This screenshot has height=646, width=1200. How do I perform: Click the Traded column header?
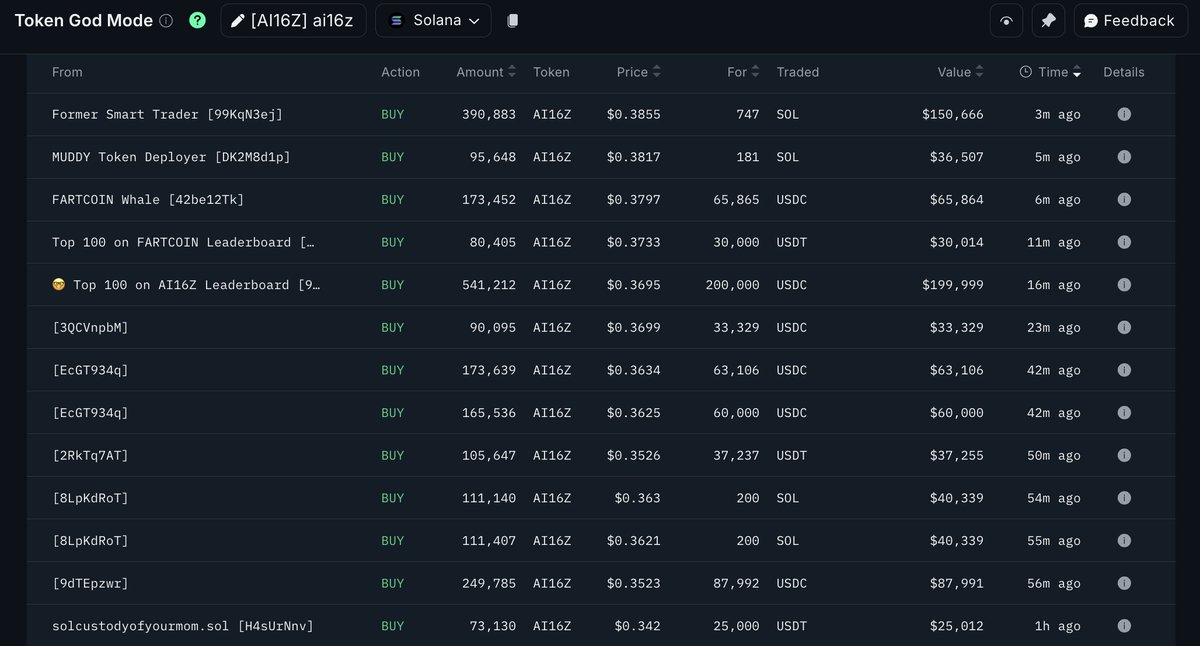pyautogui.click(x=797, y=72)
